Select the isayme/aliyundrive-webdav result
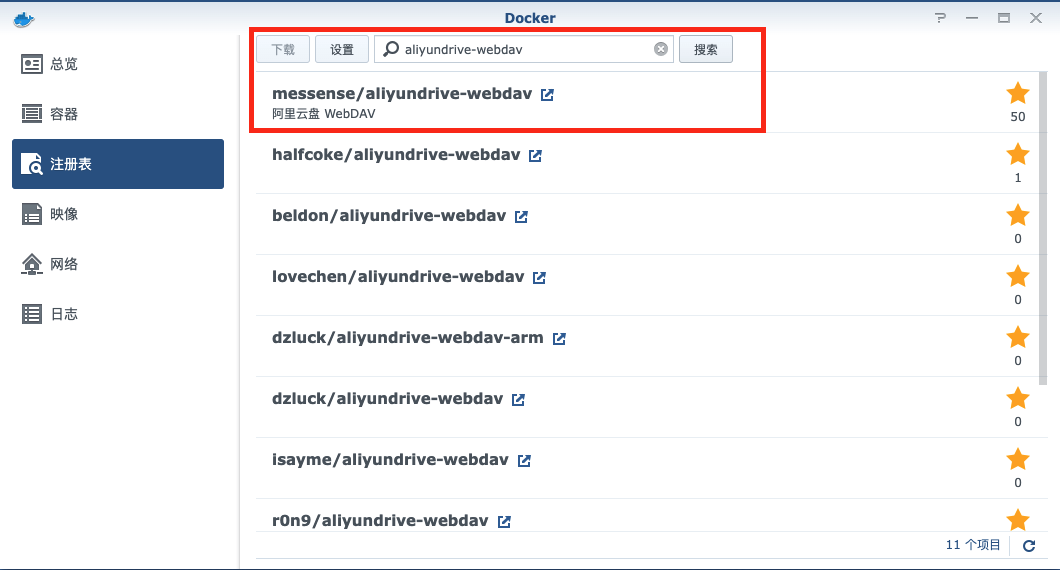1060x570 pixels. pyautogui.click(x=648, y=468)
